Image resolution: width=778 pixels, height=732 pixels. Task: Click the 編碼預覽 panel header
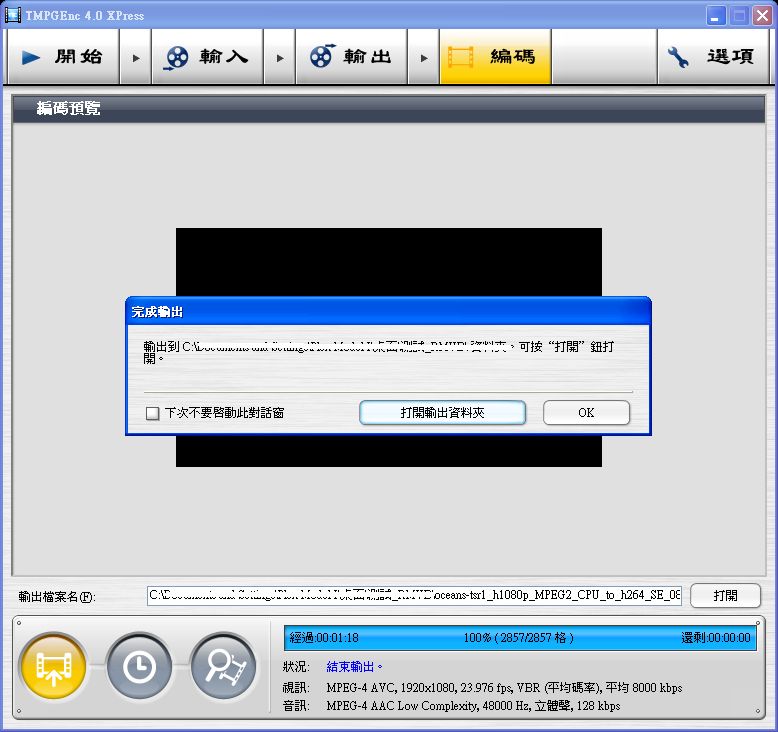coord(389,109)
